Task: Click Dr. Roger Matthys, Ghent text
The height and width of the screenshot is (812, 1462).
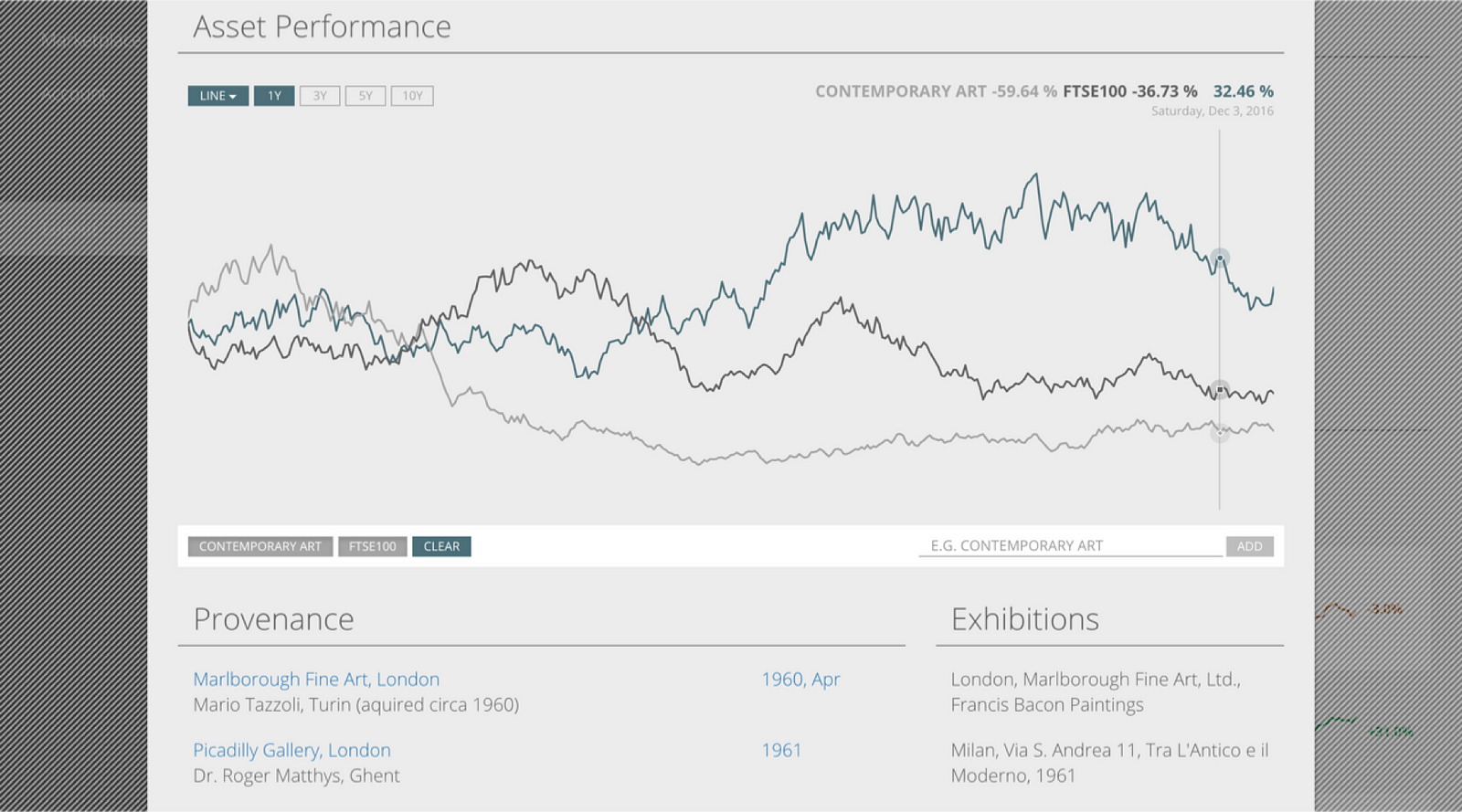Action: pyautogui.click(x=296, y=776)
